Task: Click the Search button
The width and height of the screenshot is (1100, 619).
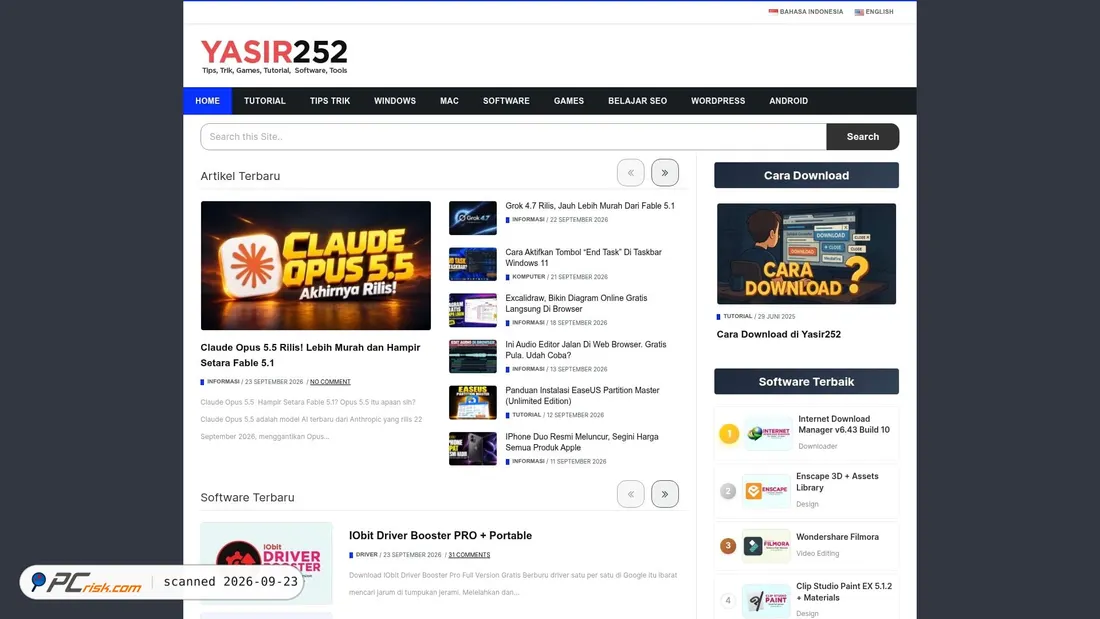Action: click(x=862, y=137)
